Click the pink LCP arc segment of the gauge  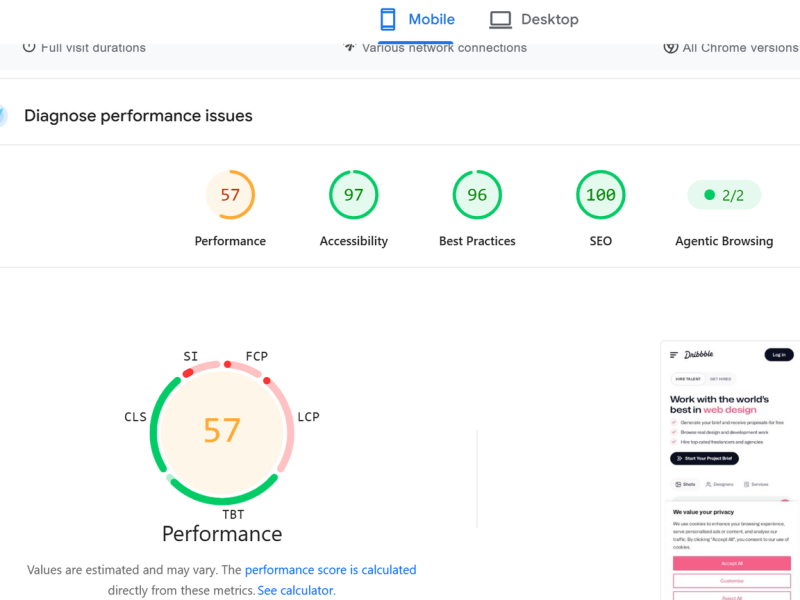[x=289, y=425]
